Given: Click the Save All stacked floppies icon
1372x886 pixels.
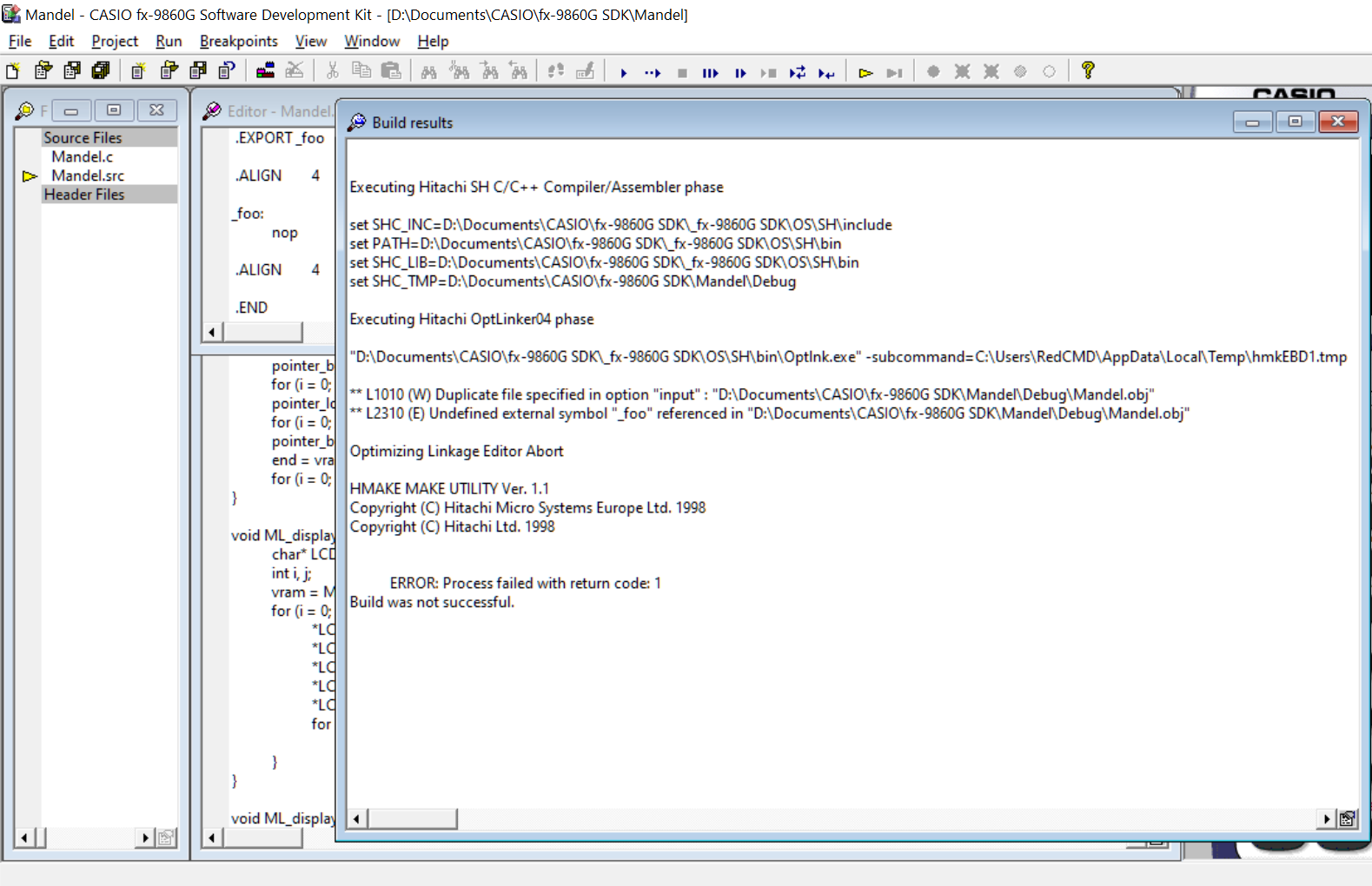Looking at the screenshot, I should pos(101,71).
